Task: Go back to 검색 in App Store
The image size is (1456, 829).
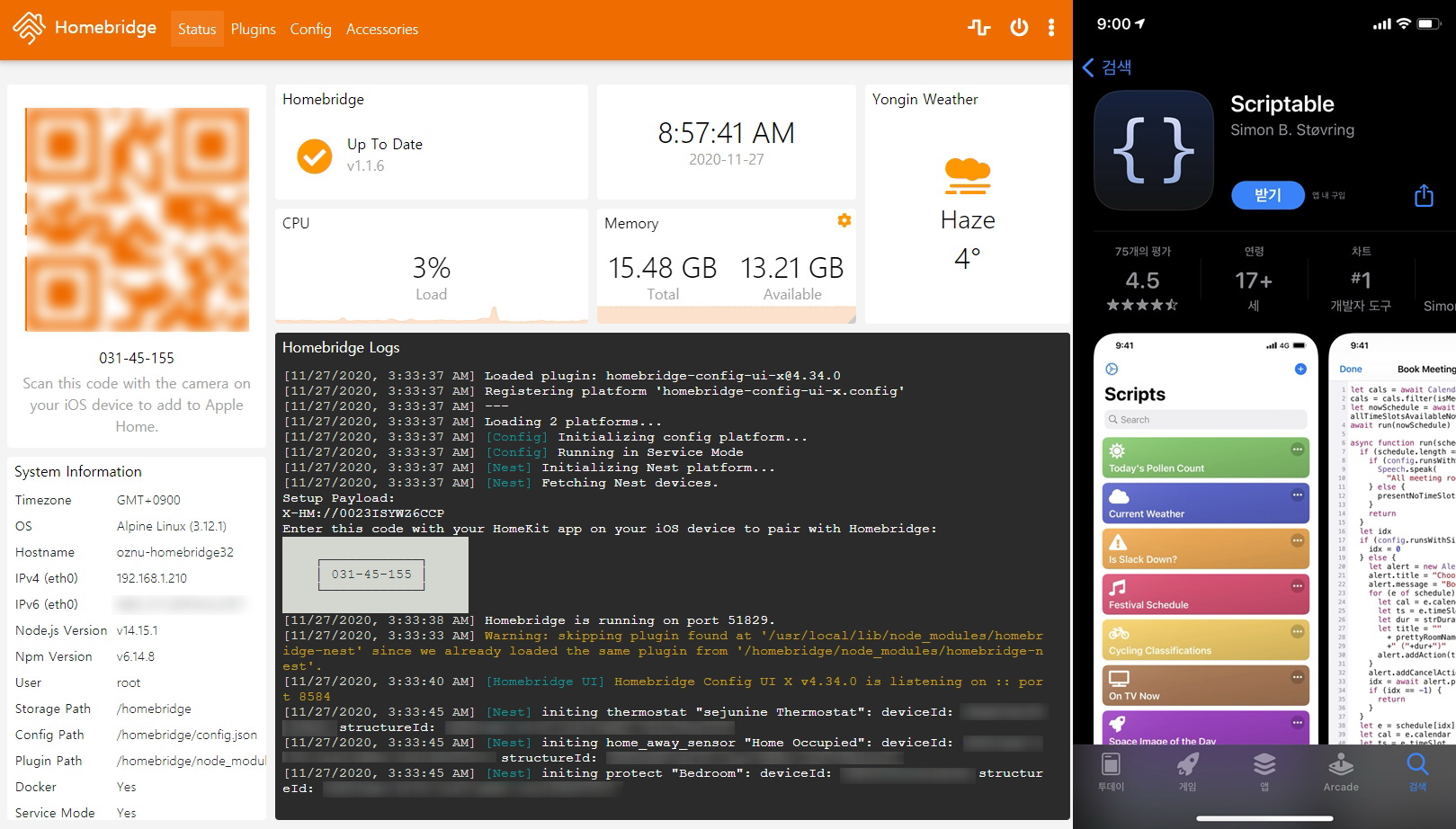Action: click(x=1107, y=67)
